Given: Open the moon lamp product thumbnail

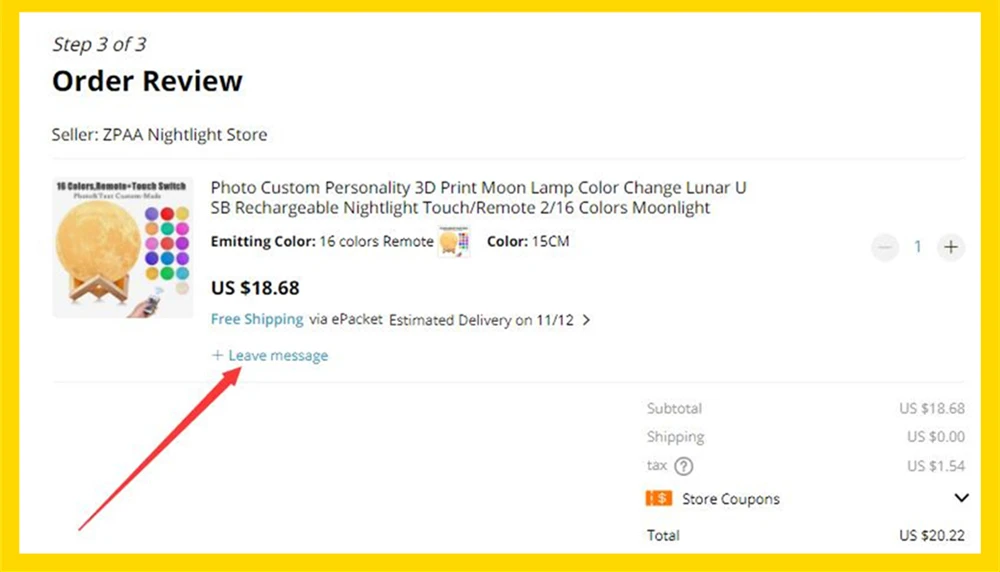Looking at the screenshot, I should point(122,247).
